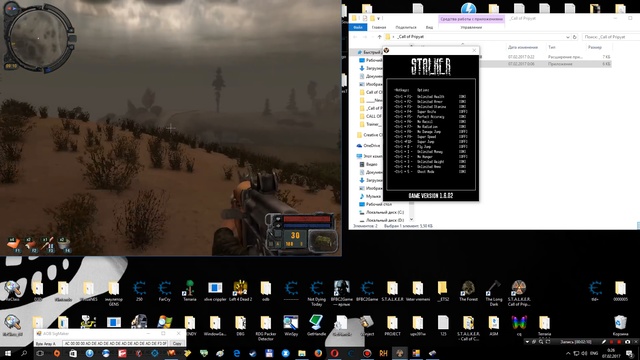Refresh the Explorer folder view

tap(575, 37)
